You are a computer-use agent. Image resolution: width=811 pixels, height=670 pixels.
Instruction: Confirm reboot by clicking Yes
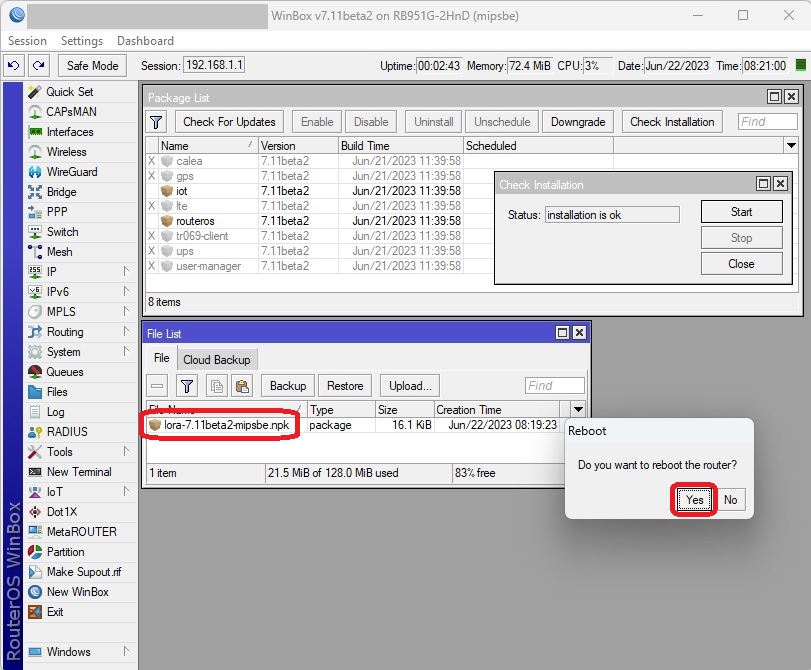[694, 500]
